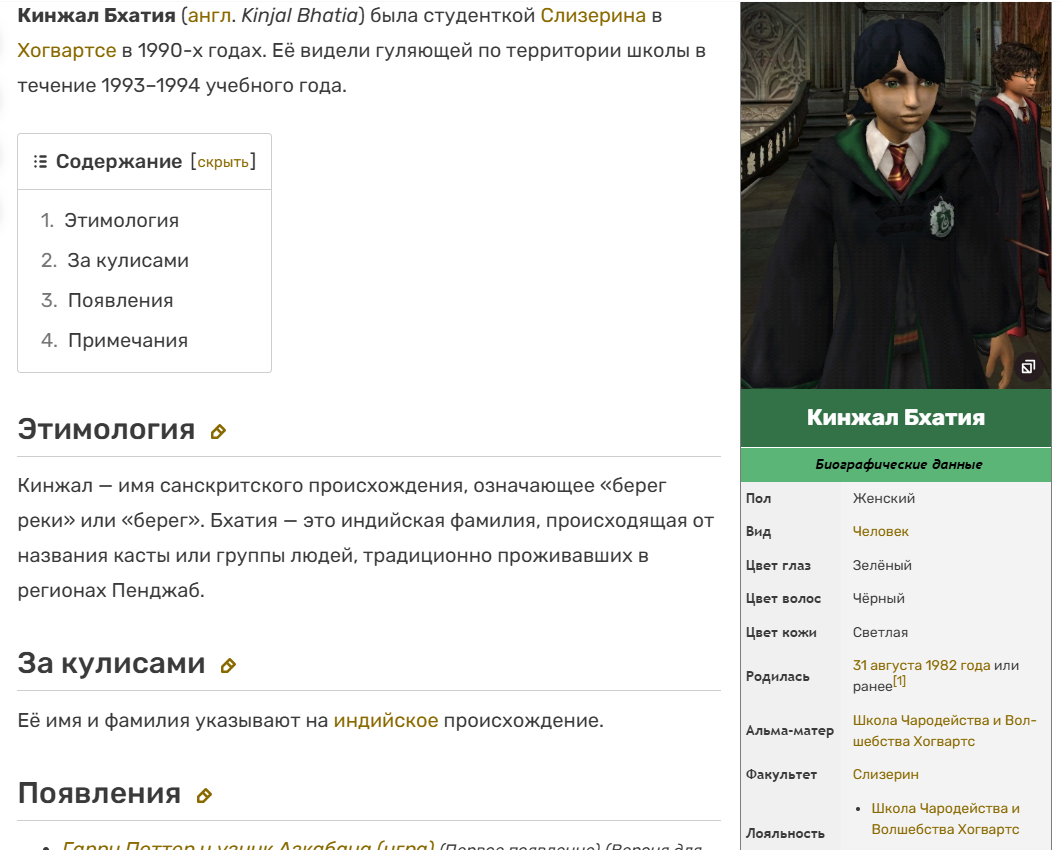The width and height of the screenshot is (1059, 850).
Task: Click the edit pencil next to За кулисами heading
Action: 228,666
